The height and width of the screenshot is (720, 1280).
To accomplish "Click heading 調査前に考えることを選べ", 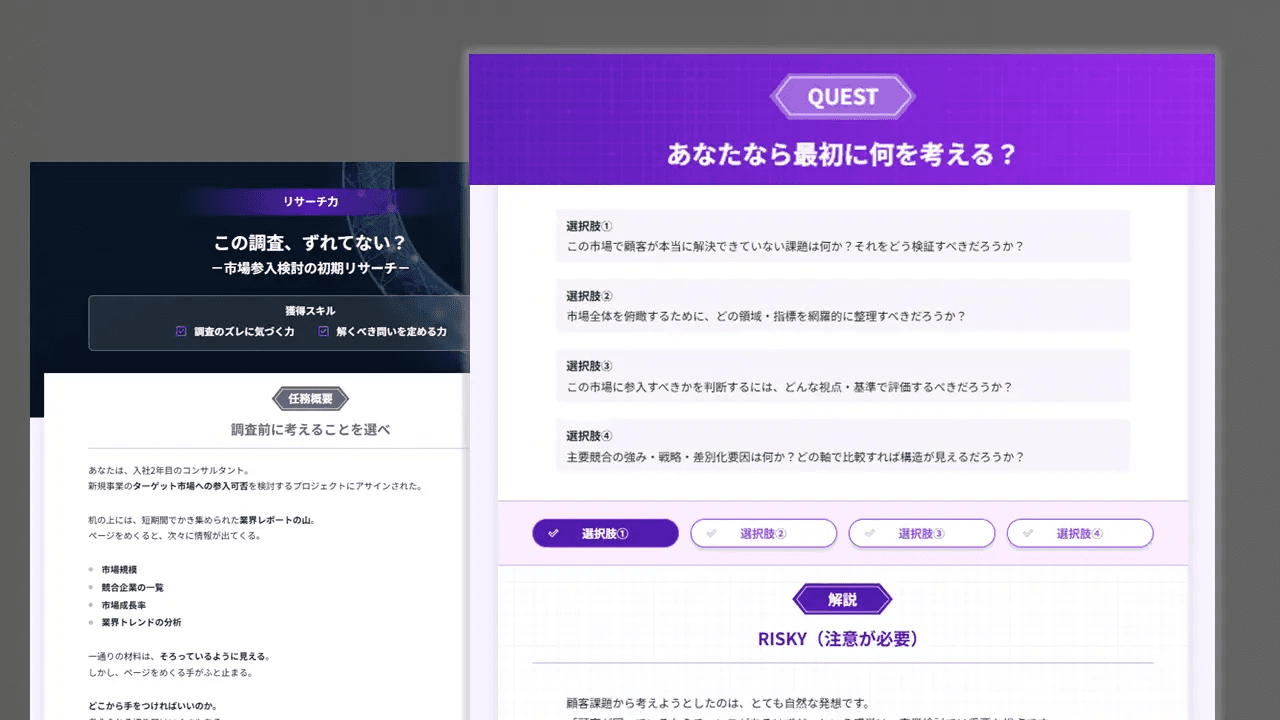I will (x=310, y=430).
